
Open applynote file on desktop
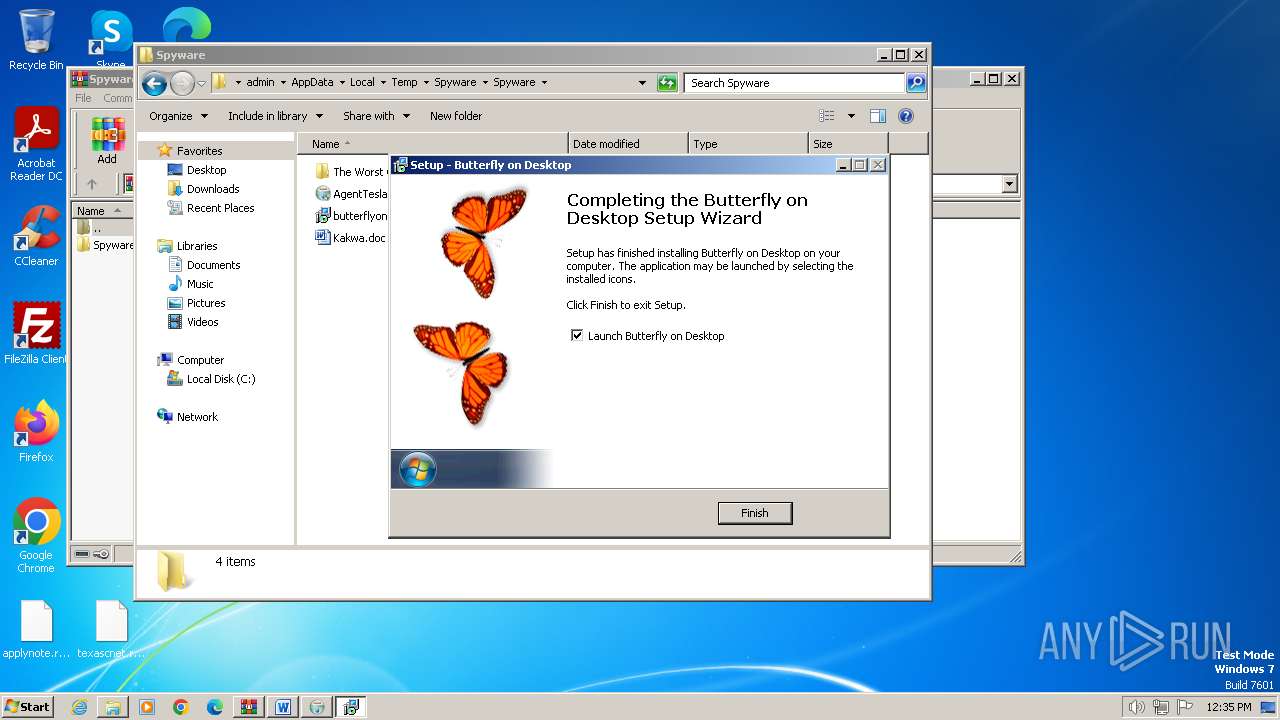coord(36,630)
